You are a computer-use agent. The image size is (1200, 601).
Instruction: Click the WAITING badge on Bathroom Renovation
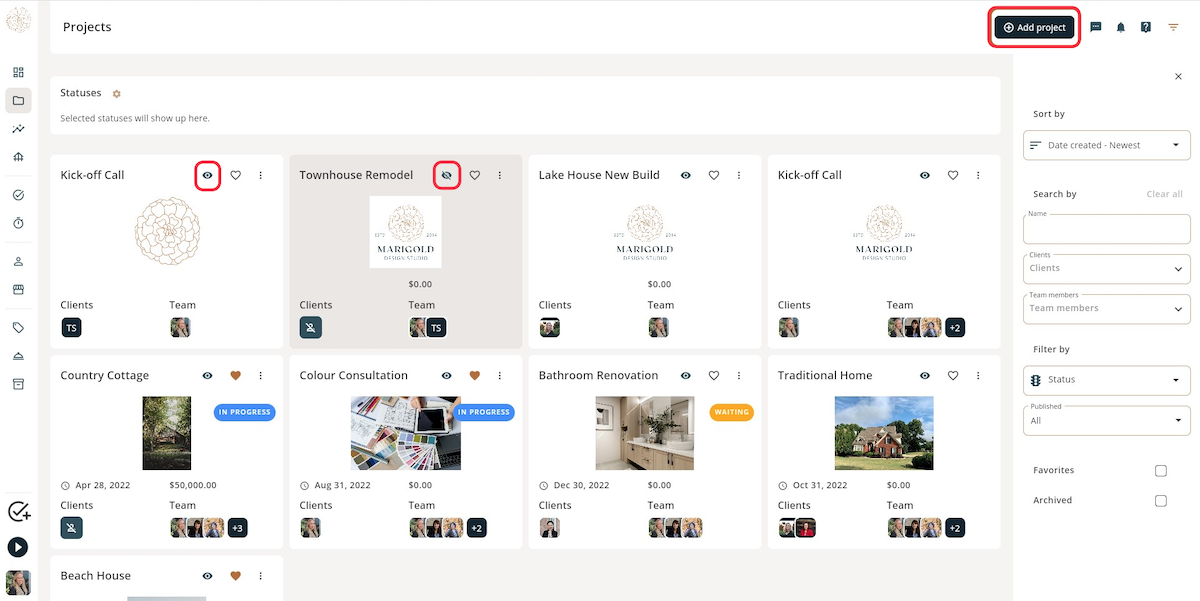click(732, 412)
